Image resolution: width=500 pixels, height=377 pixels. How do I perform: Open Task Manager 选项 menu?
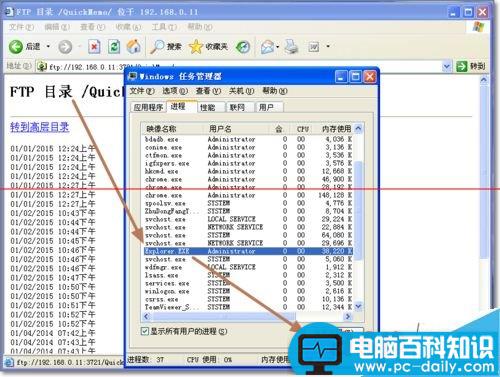pos(175,91)
